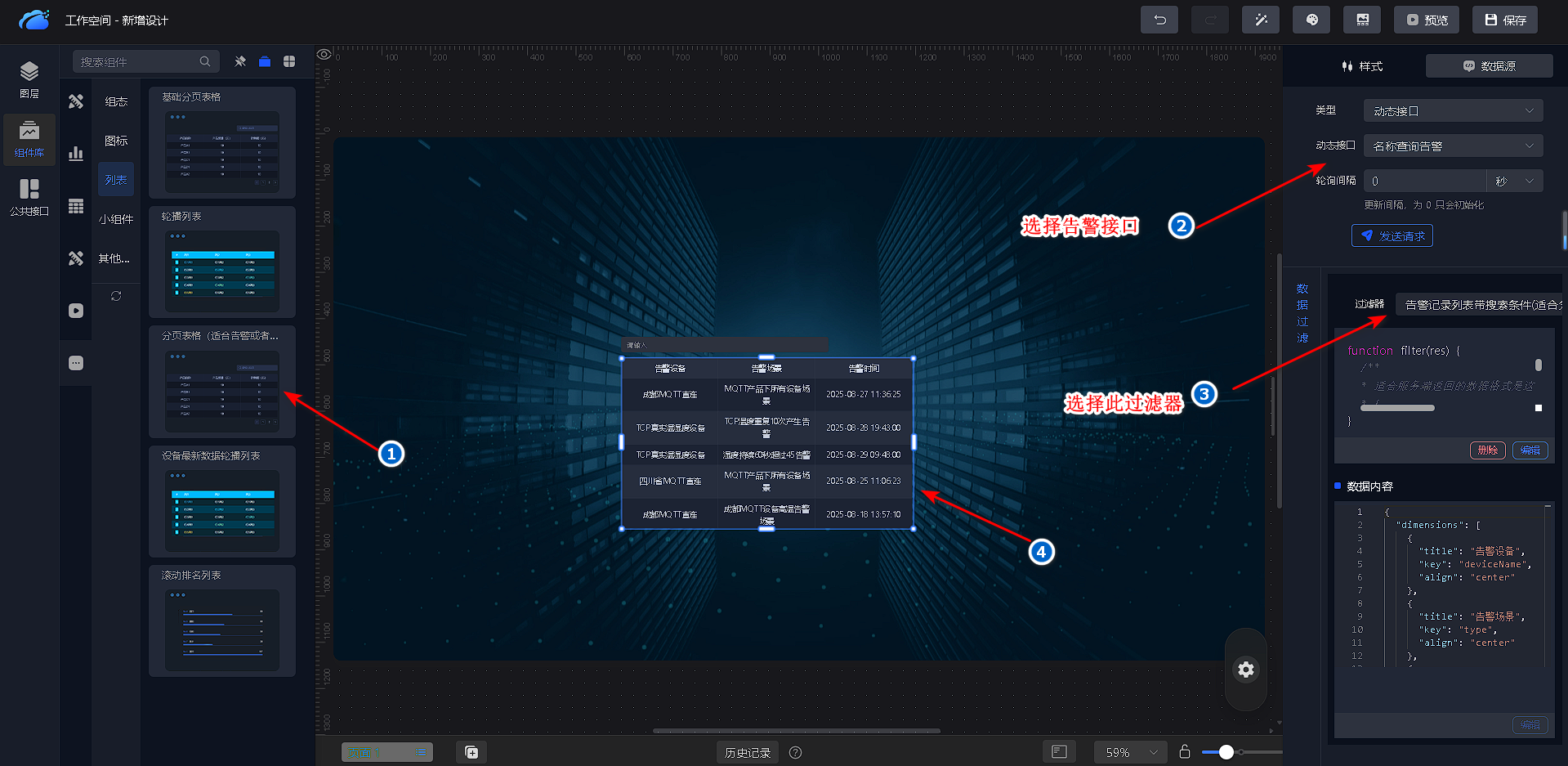Switch to four-square grid view mode

(x=289, y=61)
